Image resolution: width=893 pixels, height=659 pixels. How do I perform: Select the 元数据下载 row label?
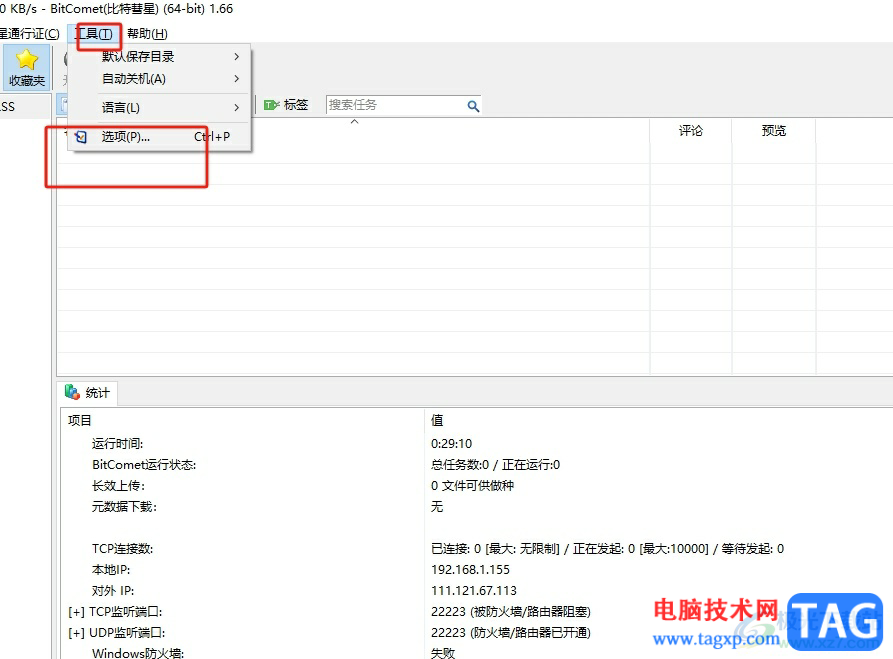tap(124, 507)
